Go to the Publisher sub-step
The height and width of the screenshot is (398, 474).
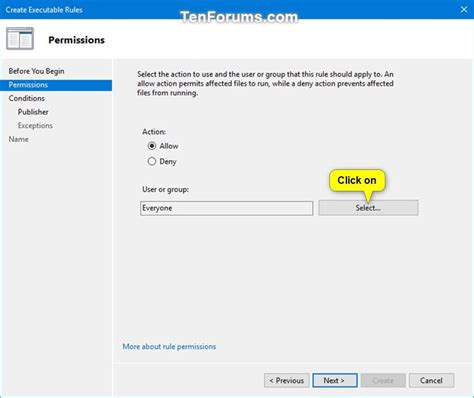pyautogui.click(x=33, y=112)
